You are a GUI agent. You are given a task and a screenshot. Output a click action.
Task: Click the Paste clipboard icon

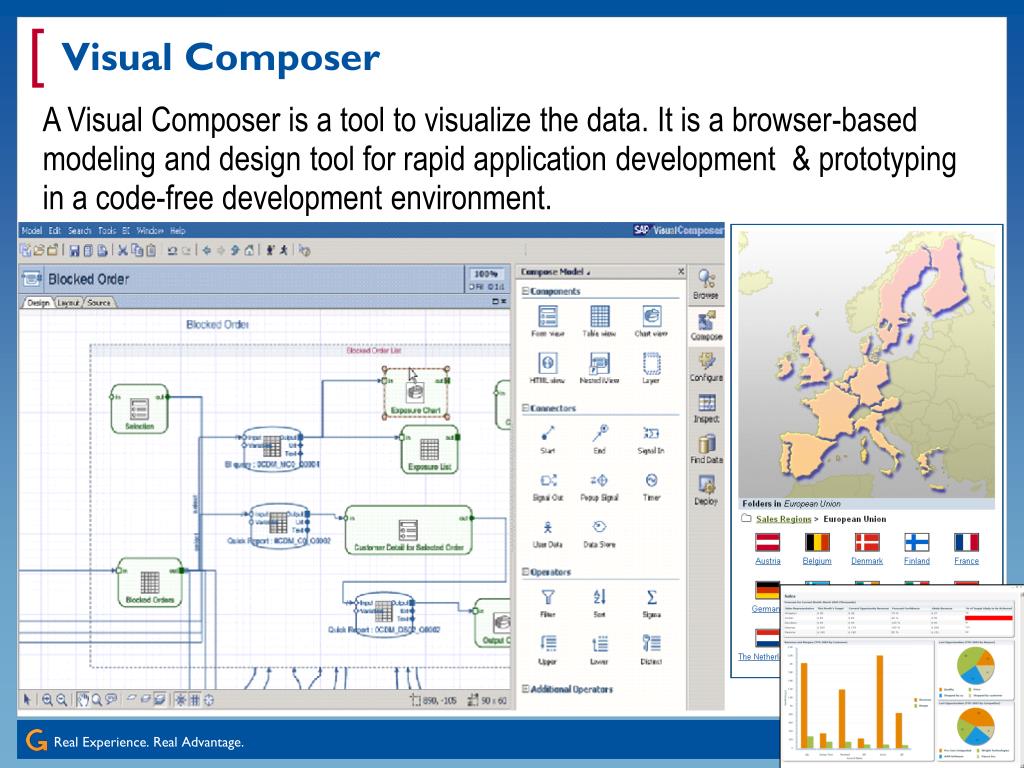pos(150,250)
